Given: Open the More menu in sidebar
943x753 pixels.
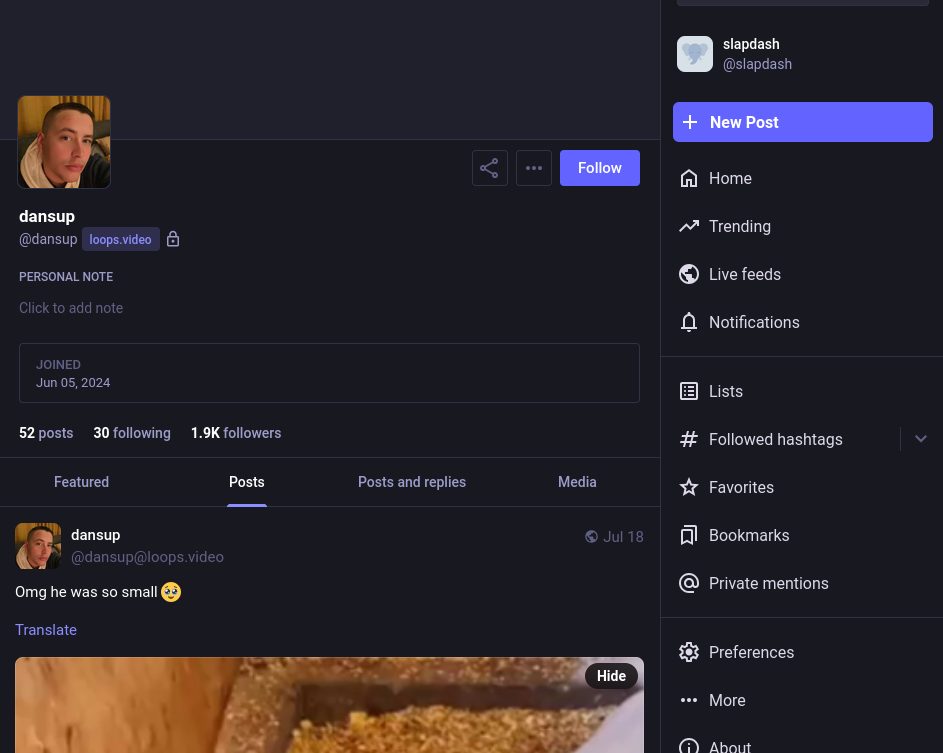Looking at the screenshot, I should point(726,701).
